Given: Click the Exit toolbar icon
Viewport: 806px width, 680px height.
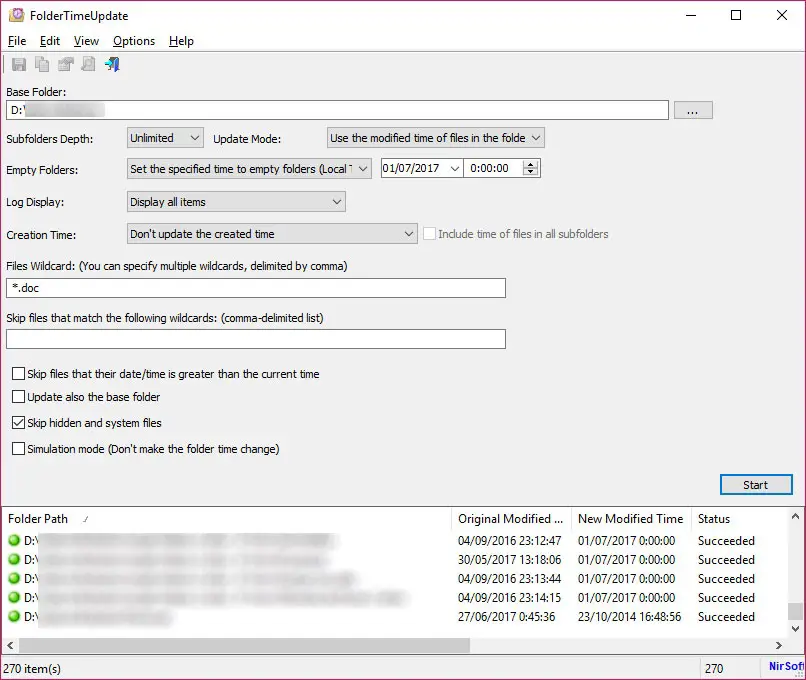Looking at the screenshot, I should pyautogui.click(x=112, y=64).
